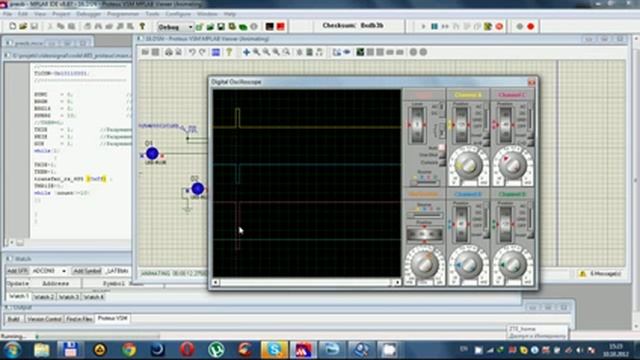Open the Proteus VSM output tab
This screenshot has height=360, width=640.
(112, 318)
